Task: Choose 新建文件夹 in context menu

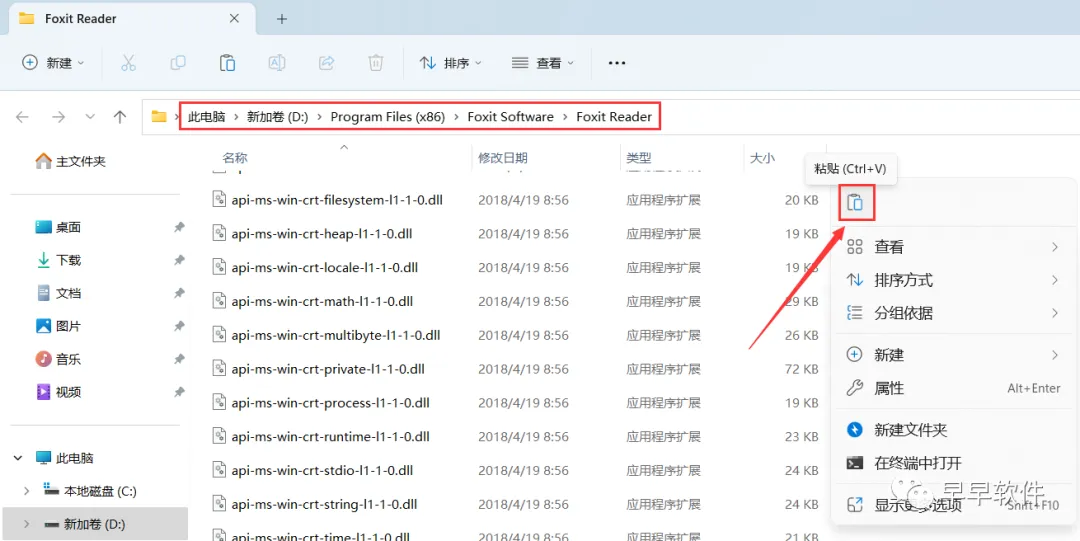Action: point(953,430)
